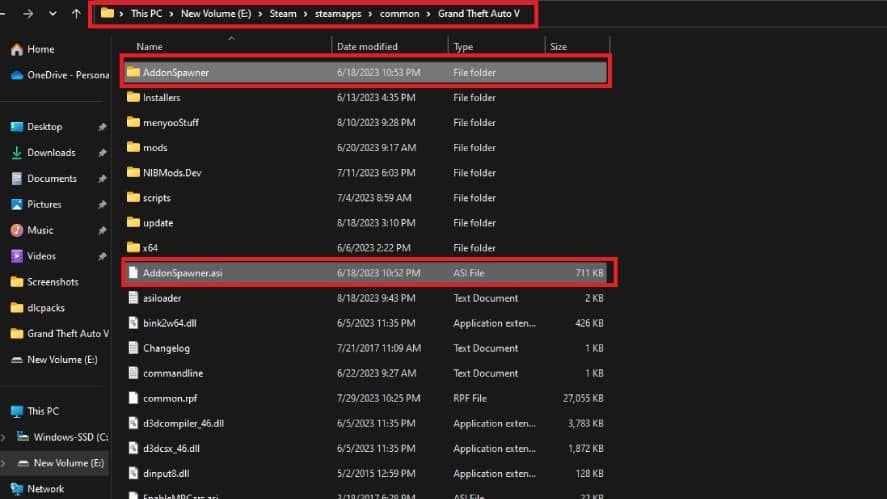Select the commandline document icon
887x499 pixels.
133,373
